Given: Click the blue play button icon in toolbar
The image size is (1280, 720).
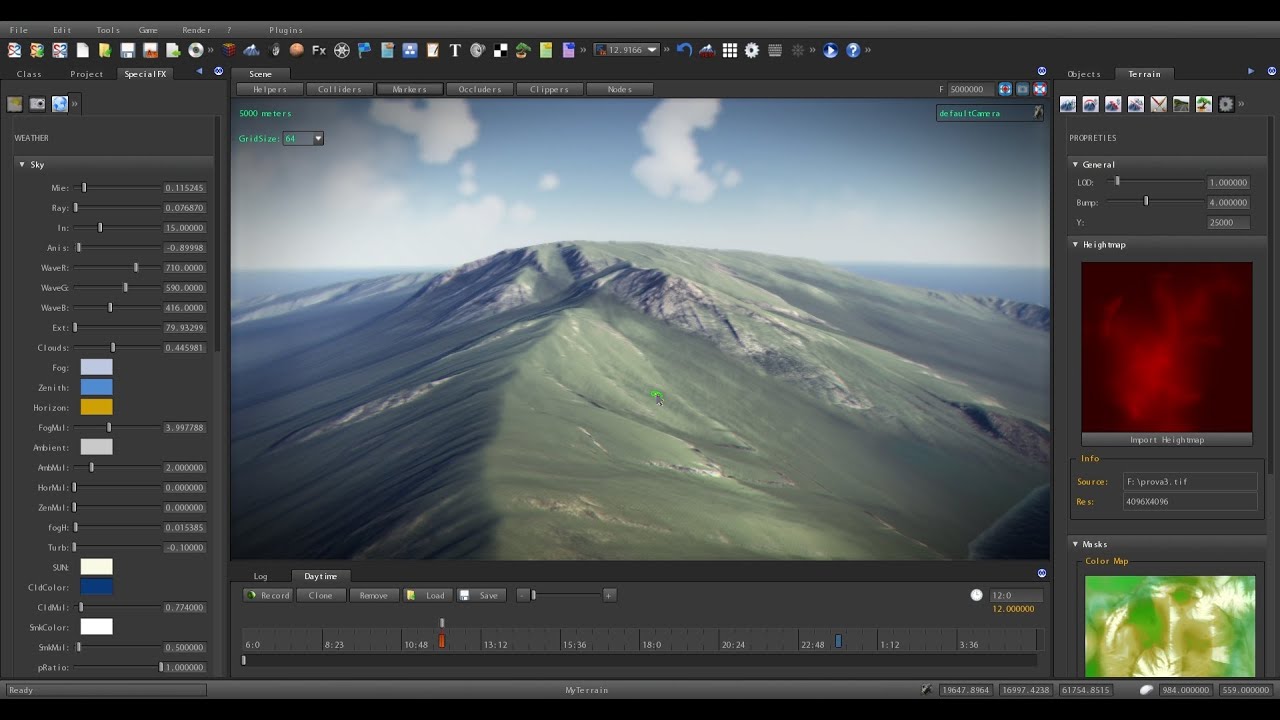Looking at the screenshot, I should pyautogui.click(x=830, y=50).
